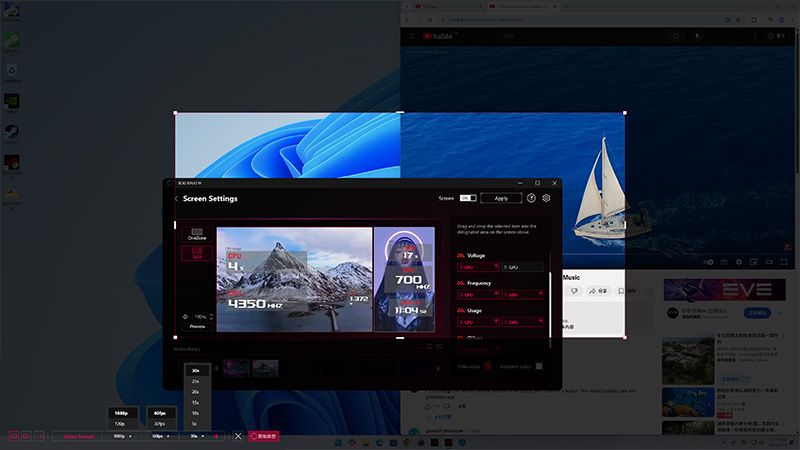Select window capture mode icon in recording bar

point(26,436)
